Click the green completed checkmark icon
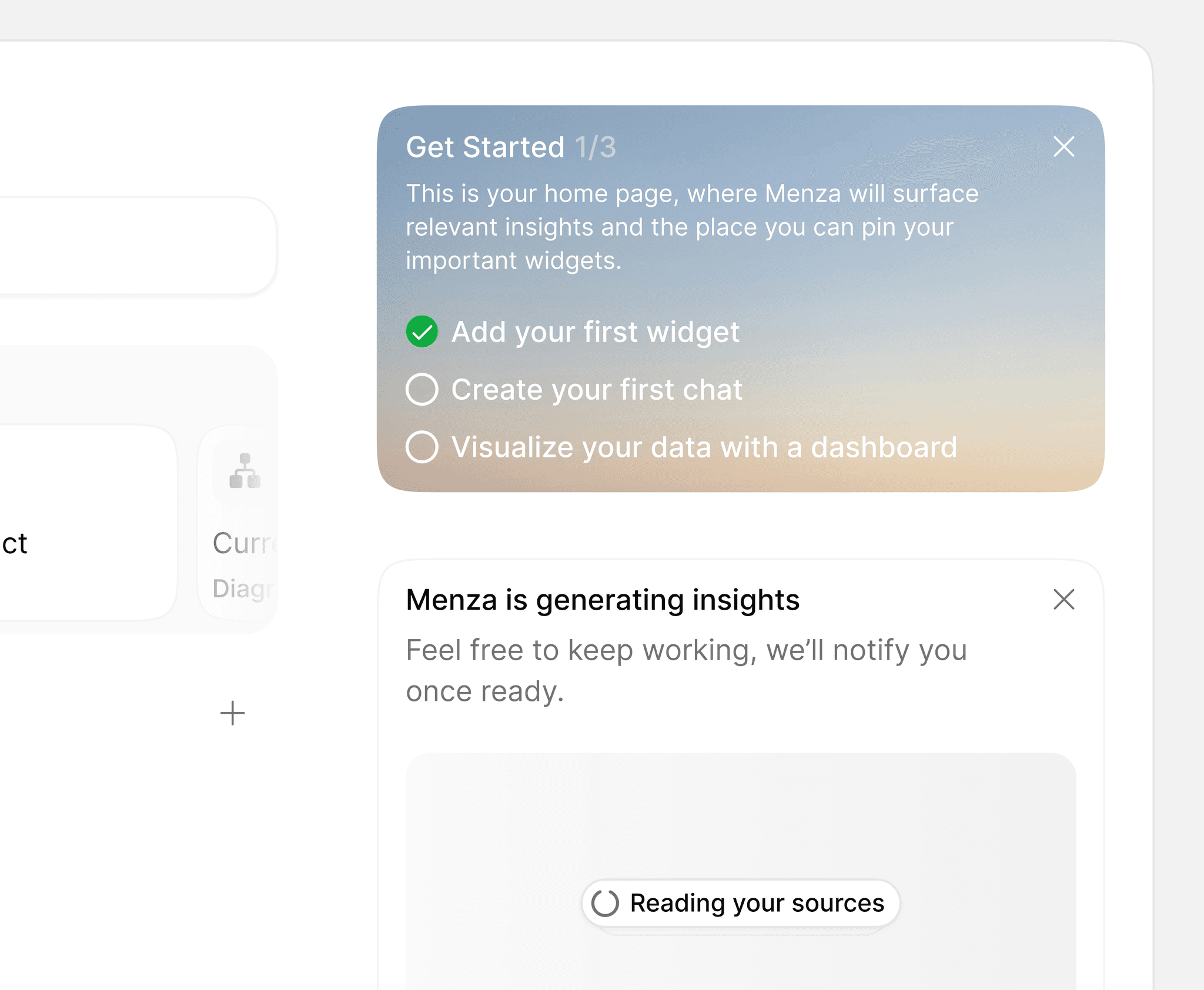Image resolution: width=1204 pixels, height=990 pixels. tap(422, 332)
